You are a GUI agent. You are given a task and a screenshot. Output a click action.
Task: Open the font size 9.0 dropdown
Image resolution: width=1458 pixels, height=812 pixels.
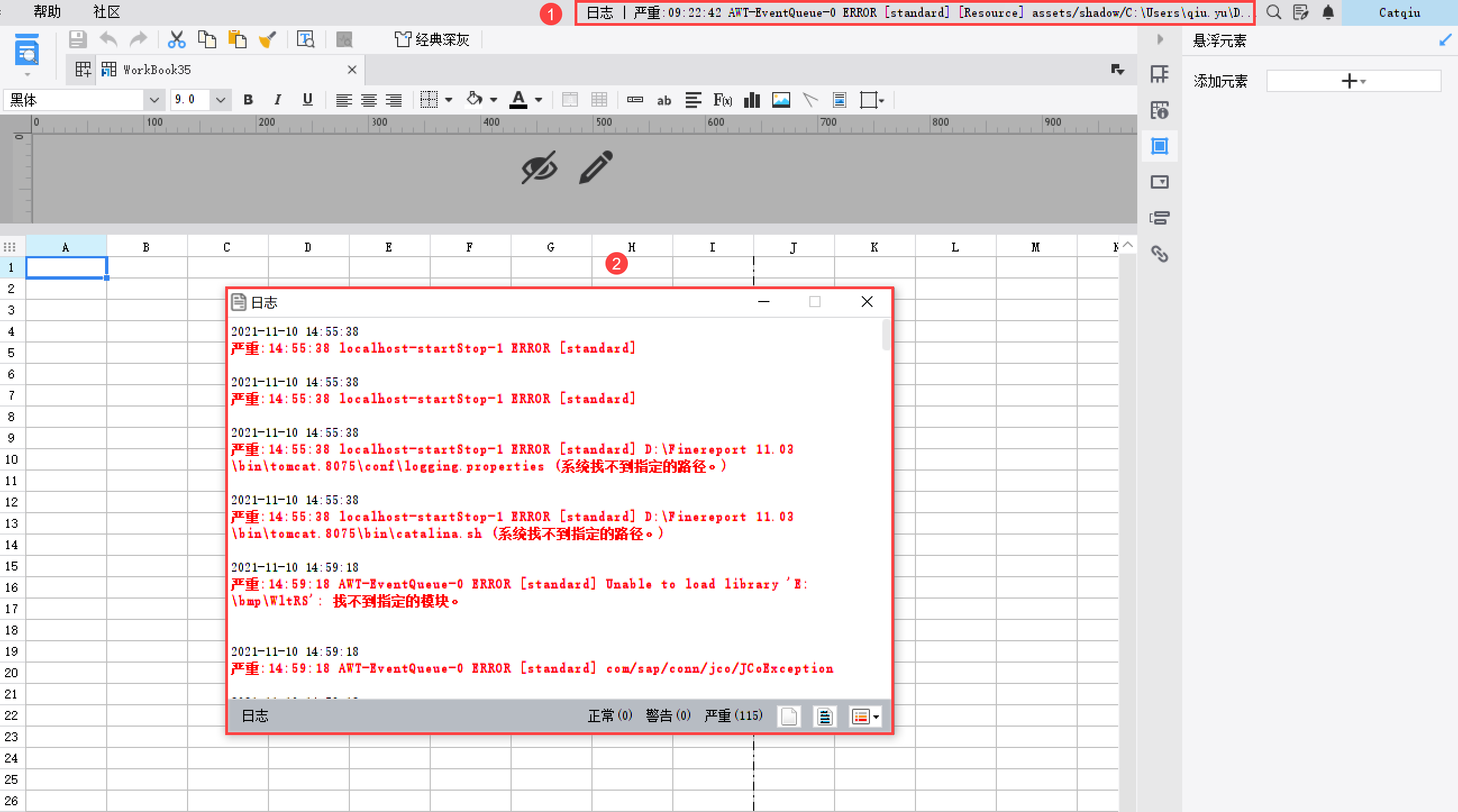[220, 100]
